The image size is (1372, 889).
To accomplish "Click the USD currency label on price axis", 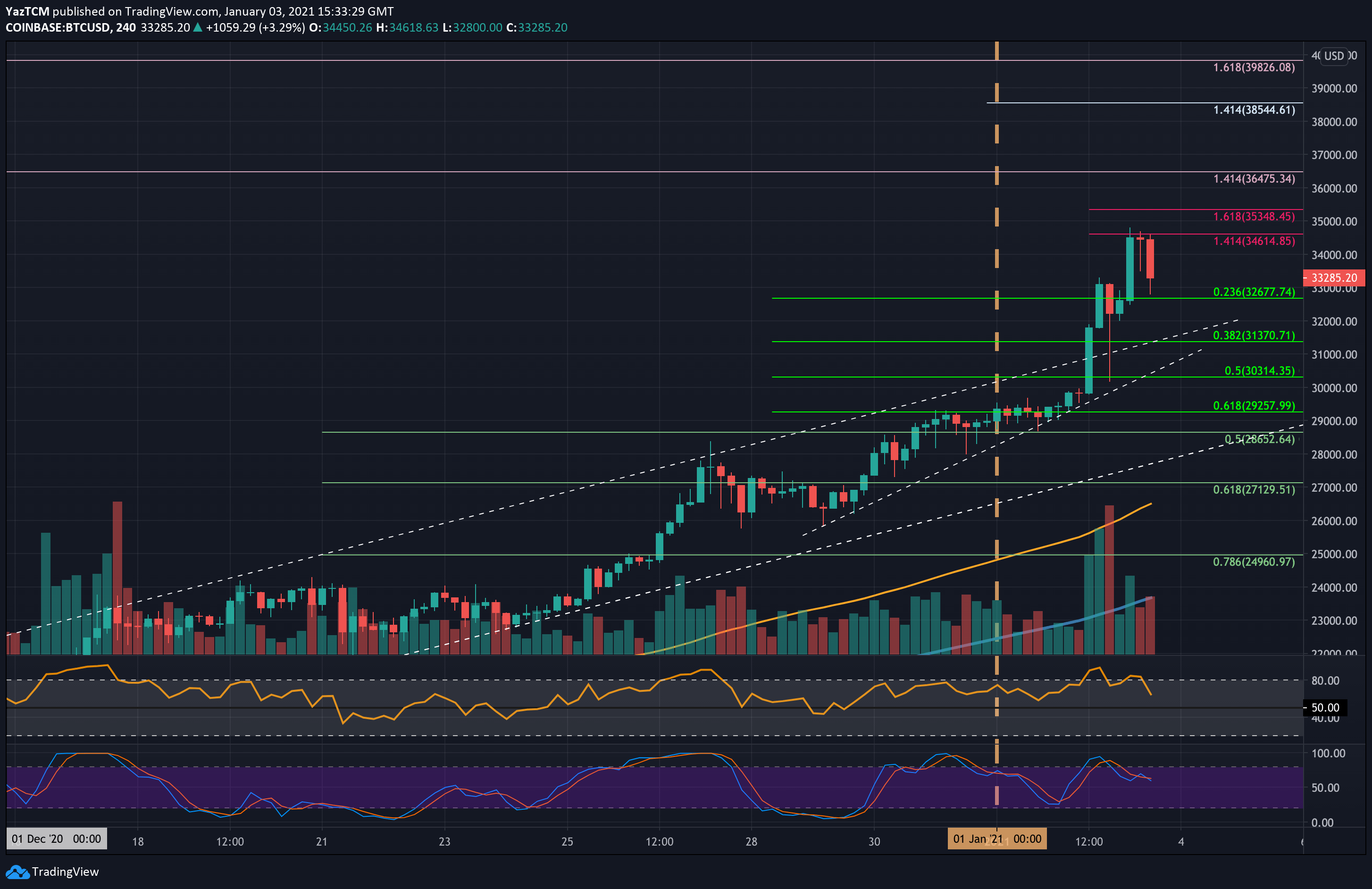I will tap(1334, 56).
